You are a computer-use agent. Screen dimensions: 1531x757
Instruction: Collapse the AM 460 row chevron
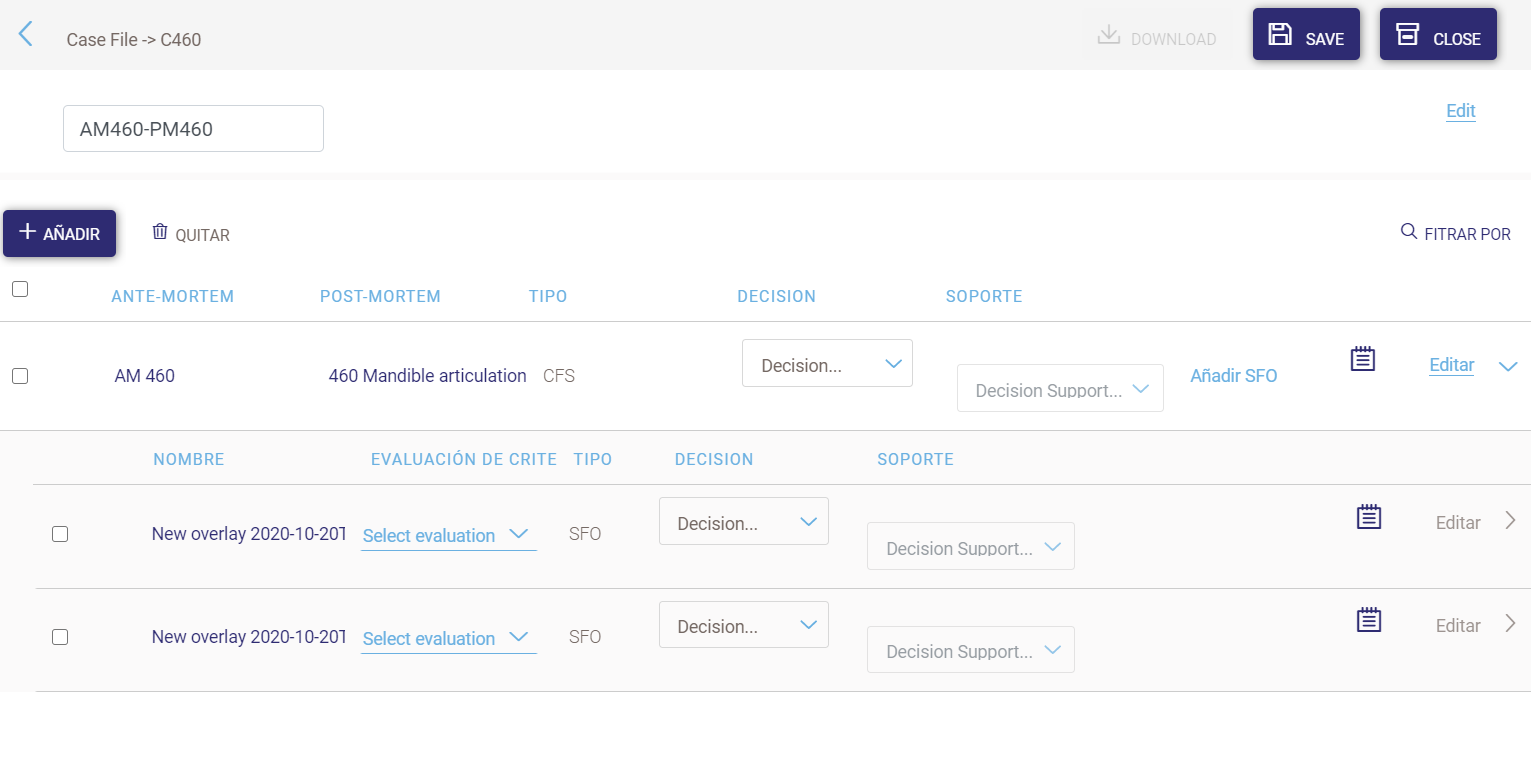(1508, 367)
